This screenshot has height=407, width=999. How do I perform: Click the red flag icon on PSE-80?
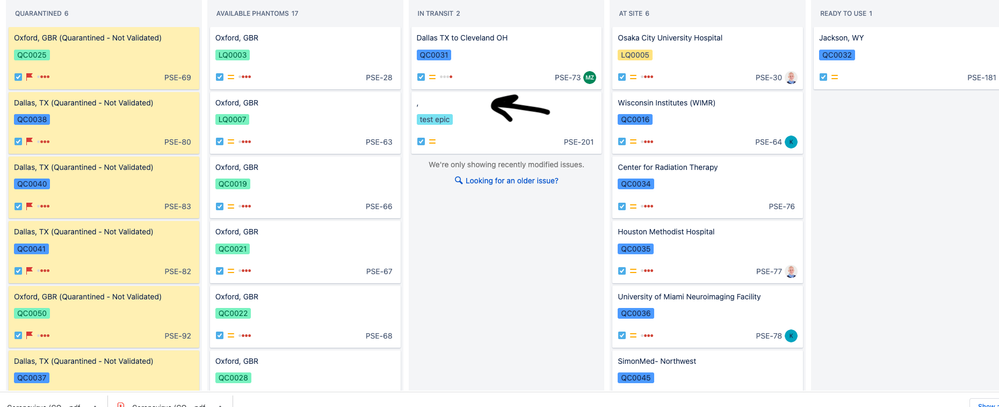[29, 141]
